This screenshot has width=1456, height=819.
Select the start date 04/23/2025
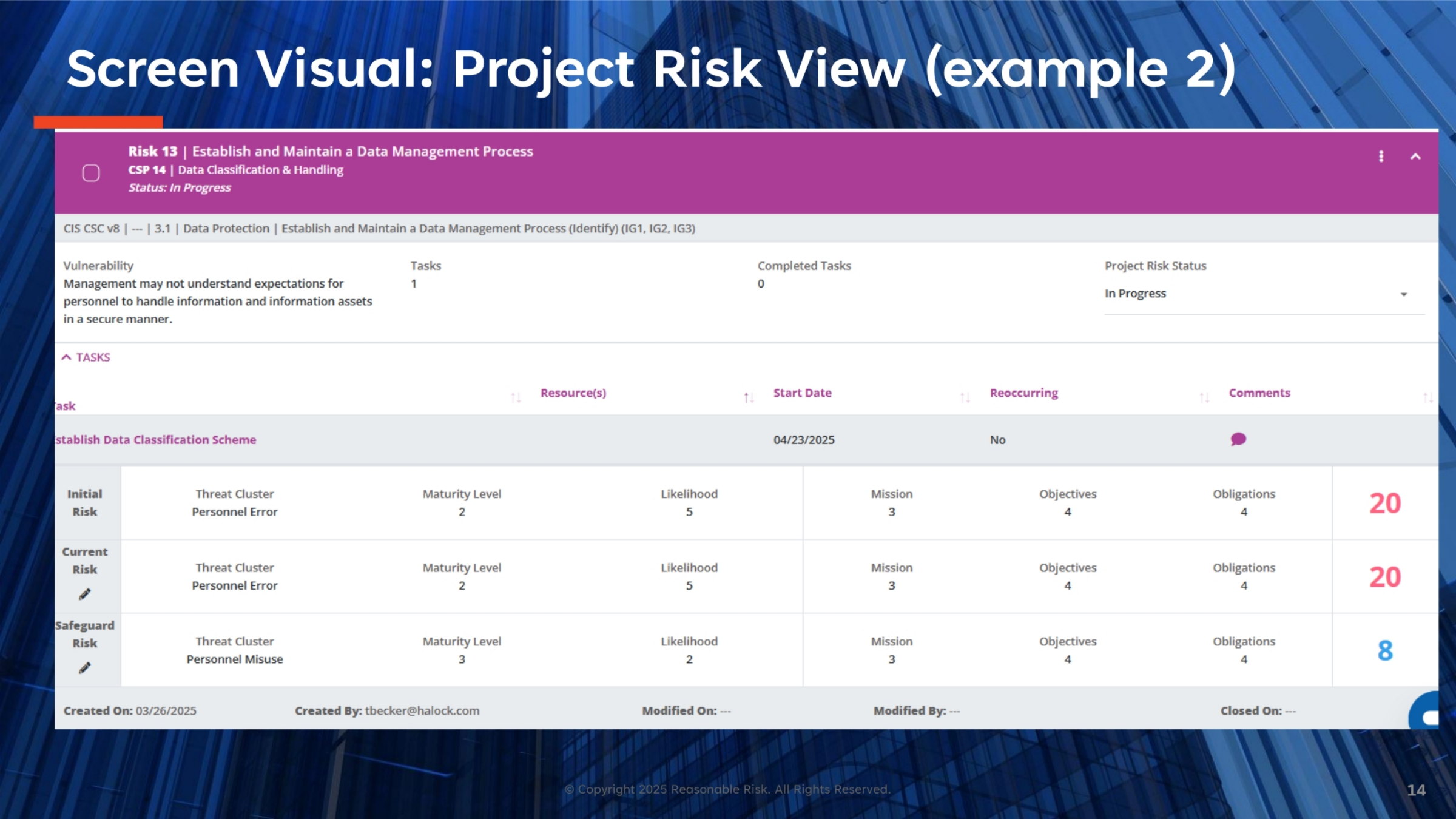(804, 440)
